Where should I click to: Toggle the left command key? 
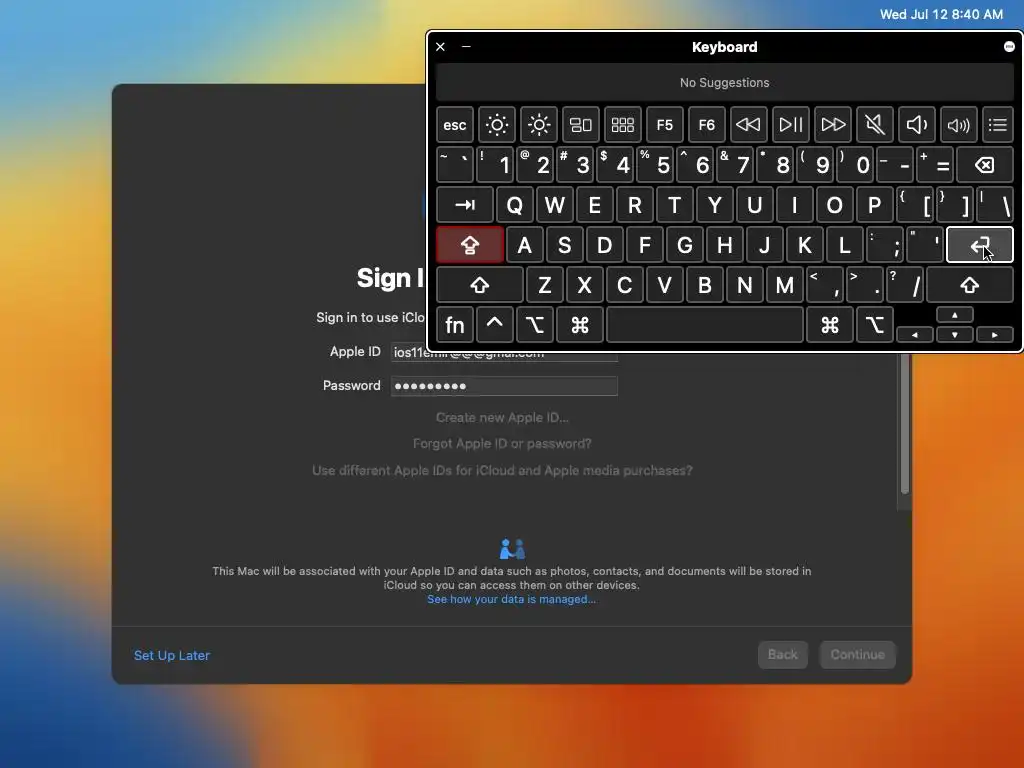[580, 325]
